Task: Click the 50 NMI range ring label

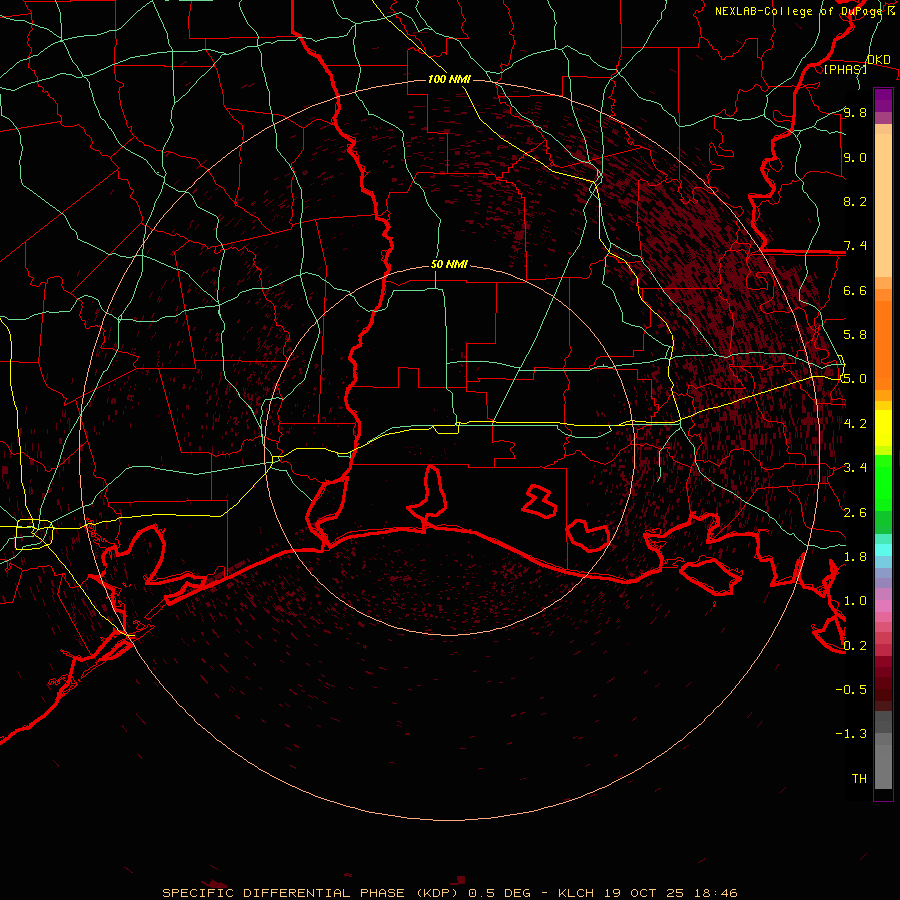Action: pos(449,264)
